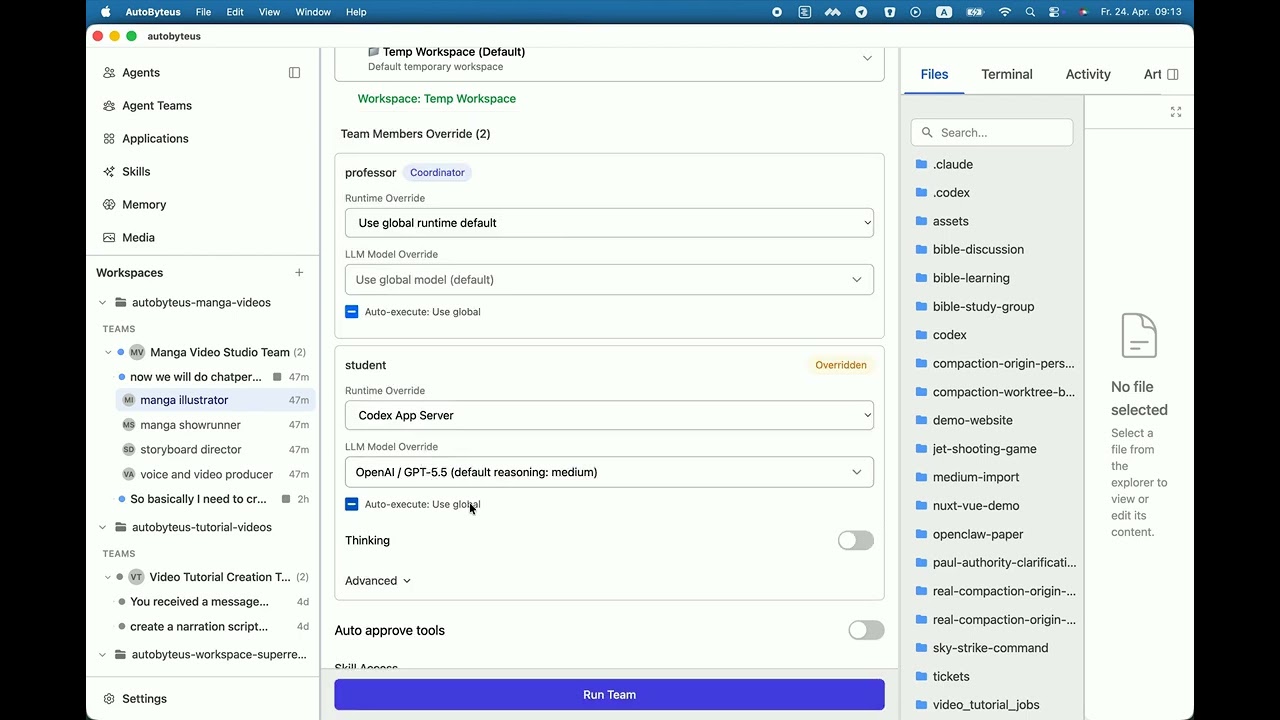Expand the Advanced section for student
The image size is (1280, 720).
378,581
